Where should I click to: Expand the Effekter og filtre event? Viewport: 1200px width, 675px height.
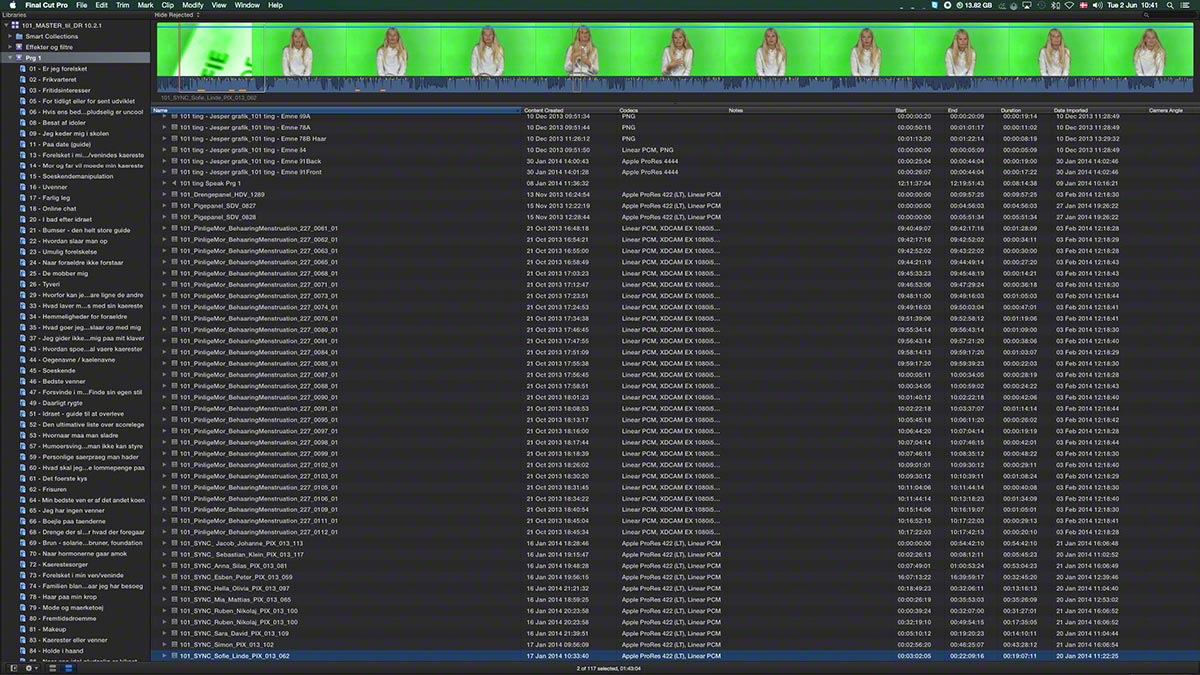[10, 47]
